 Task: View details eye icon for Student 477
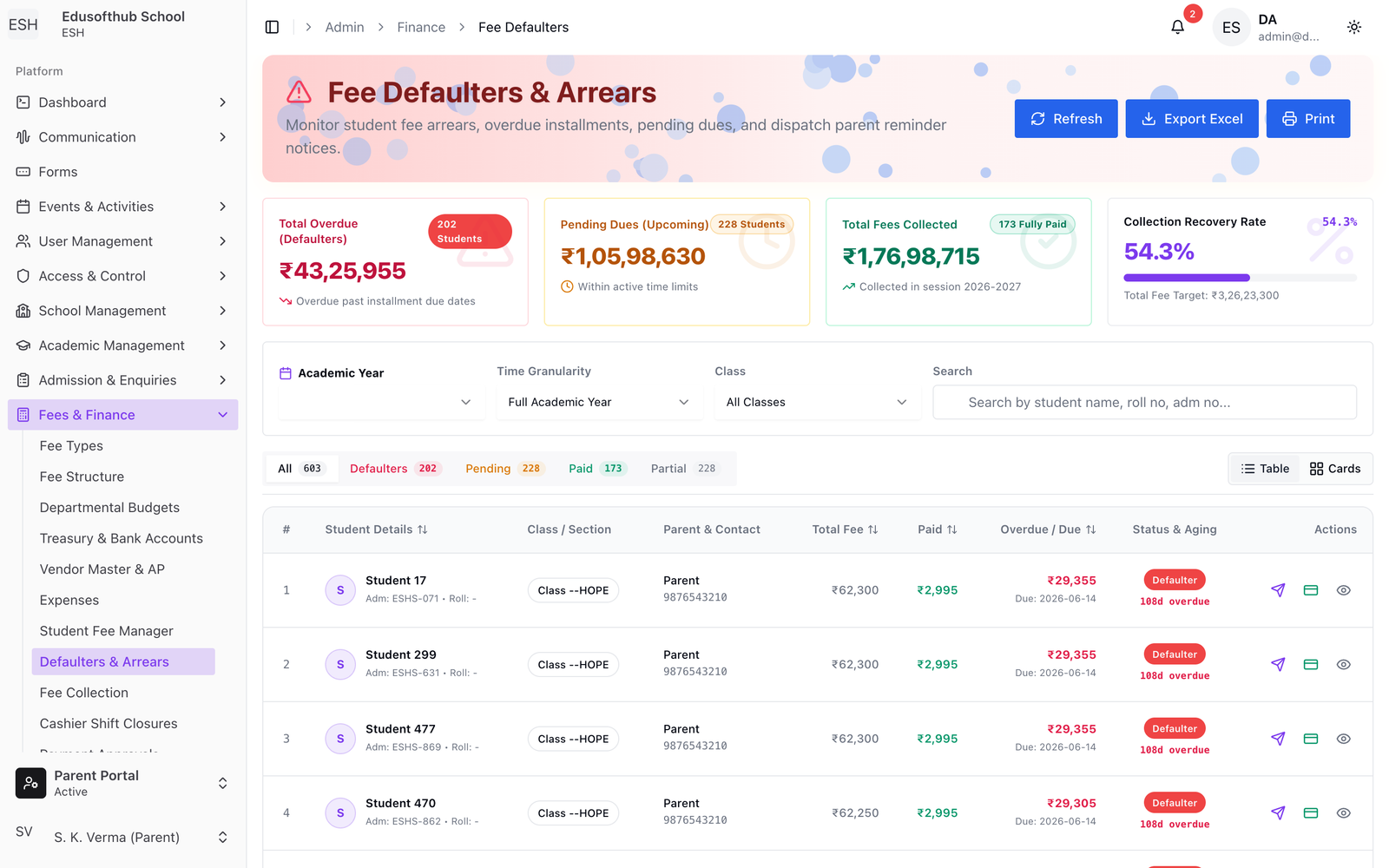tap(1343, 739)
